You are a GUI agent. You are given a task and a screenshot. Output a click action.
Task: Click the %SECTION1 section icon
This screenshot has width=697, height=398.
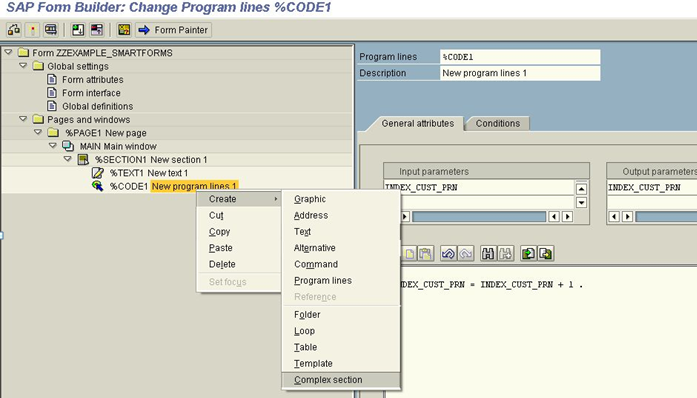click(x=83, y=160)
